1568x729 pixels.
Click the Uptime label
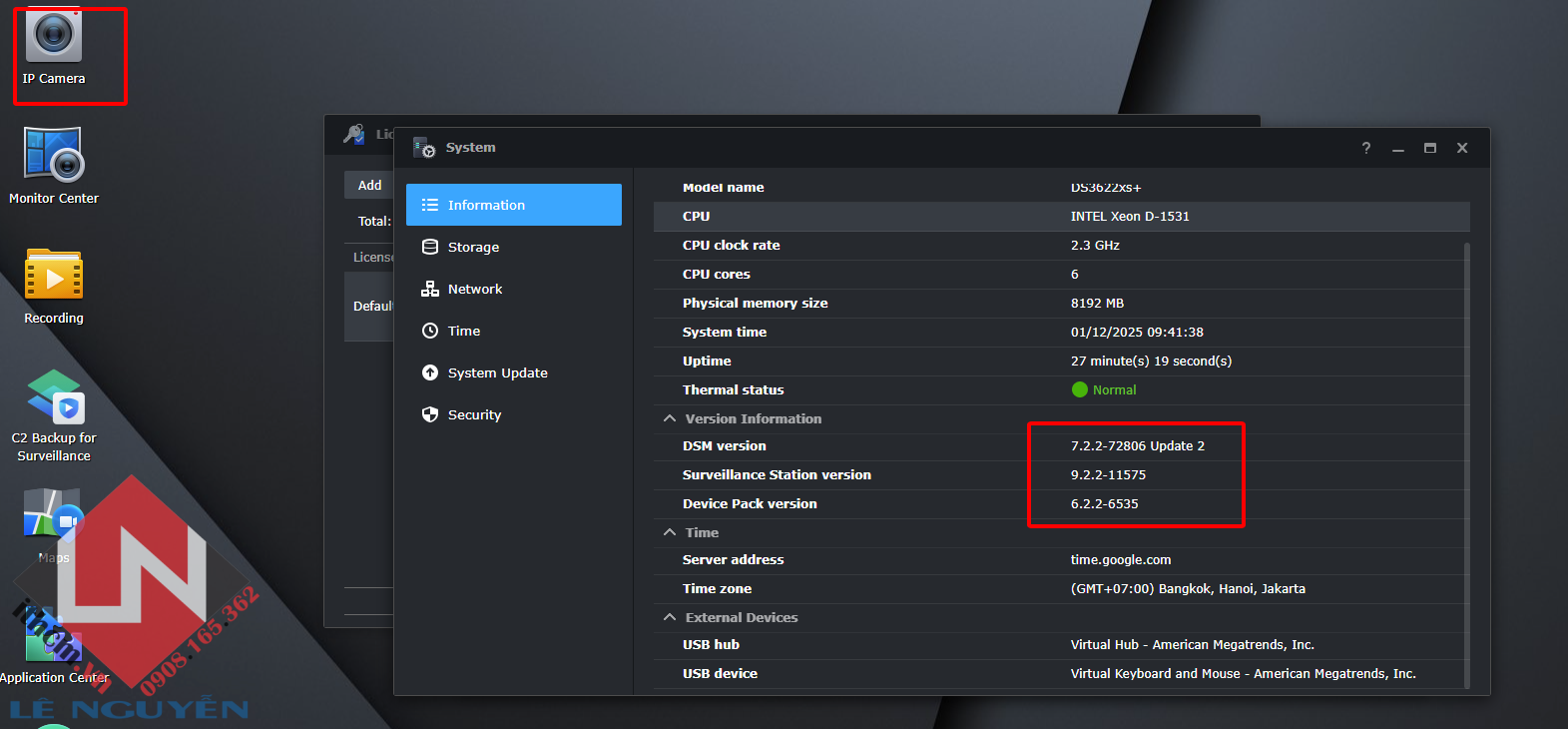pos(707,361)
